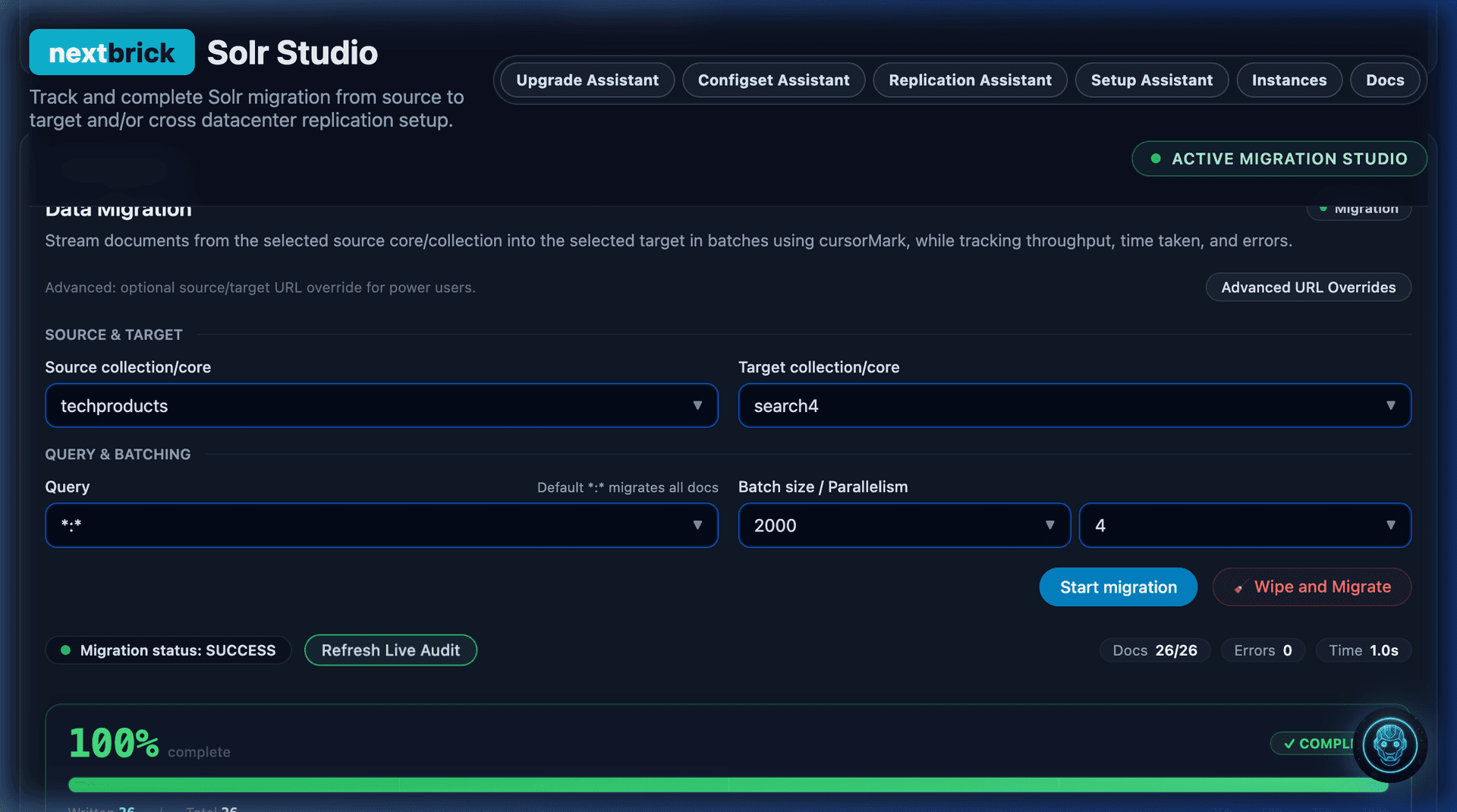Click the Batch size / Parallelism label
Screen dimensions: 1457x812
823,486
